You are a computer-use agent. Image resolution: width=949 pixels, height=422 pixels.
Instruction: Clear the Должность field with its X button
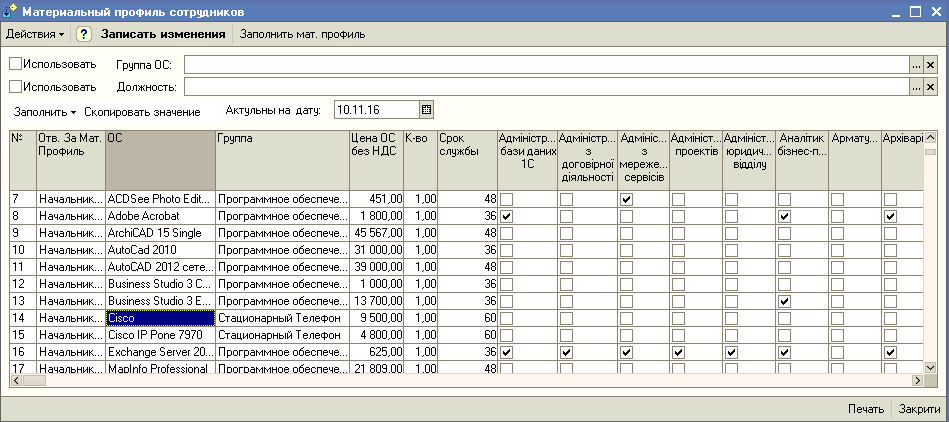pos(930,88)
